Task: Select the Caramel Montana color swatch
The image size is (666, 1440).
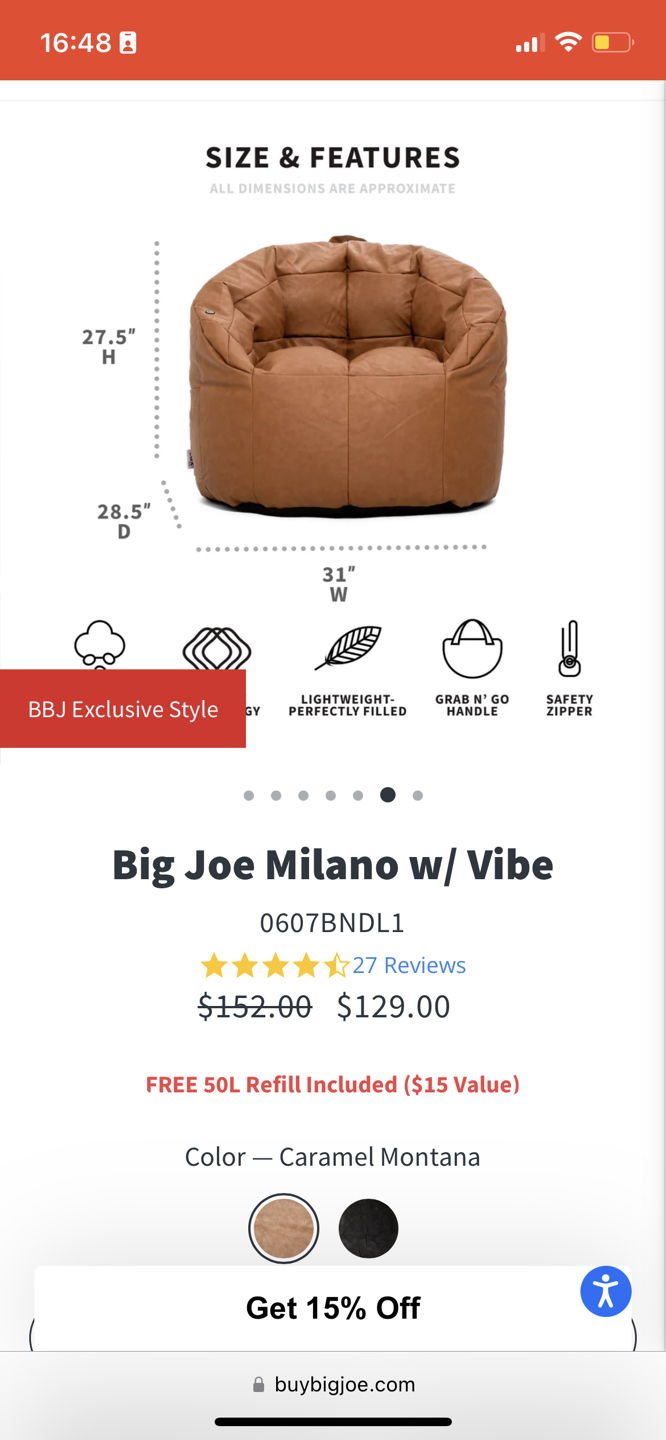Action: pos(284,1228)
